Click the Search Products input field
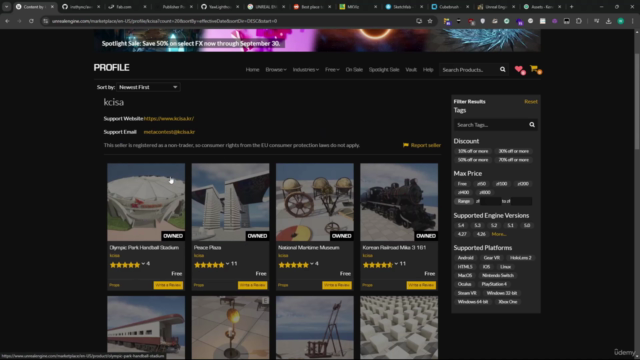 [x=469, y=70]
